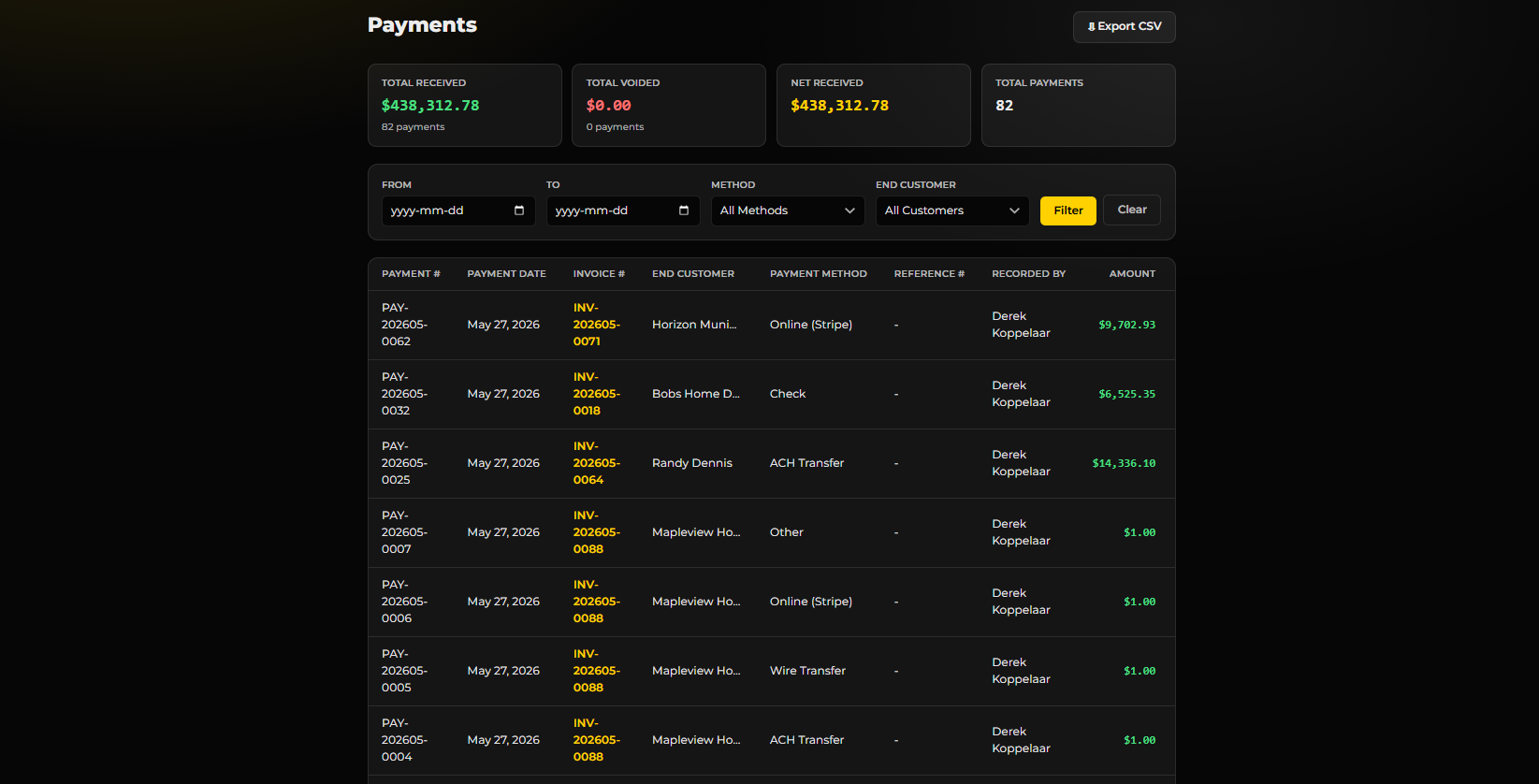This screenshot has height=784, width=1539.
Task: Click the Payment Date column header
Action: 506,274
